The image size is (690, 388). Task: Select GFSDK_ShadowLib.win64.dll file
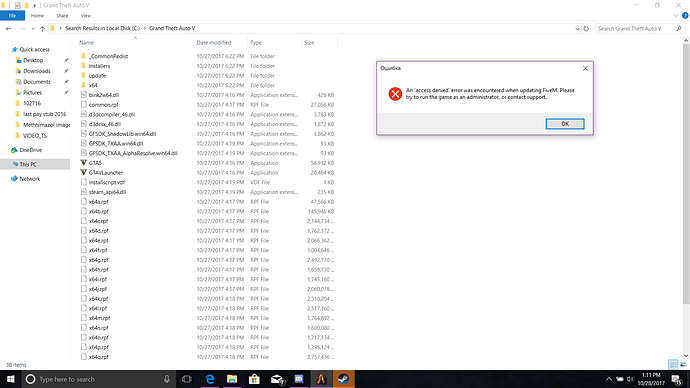click(122, 134)
